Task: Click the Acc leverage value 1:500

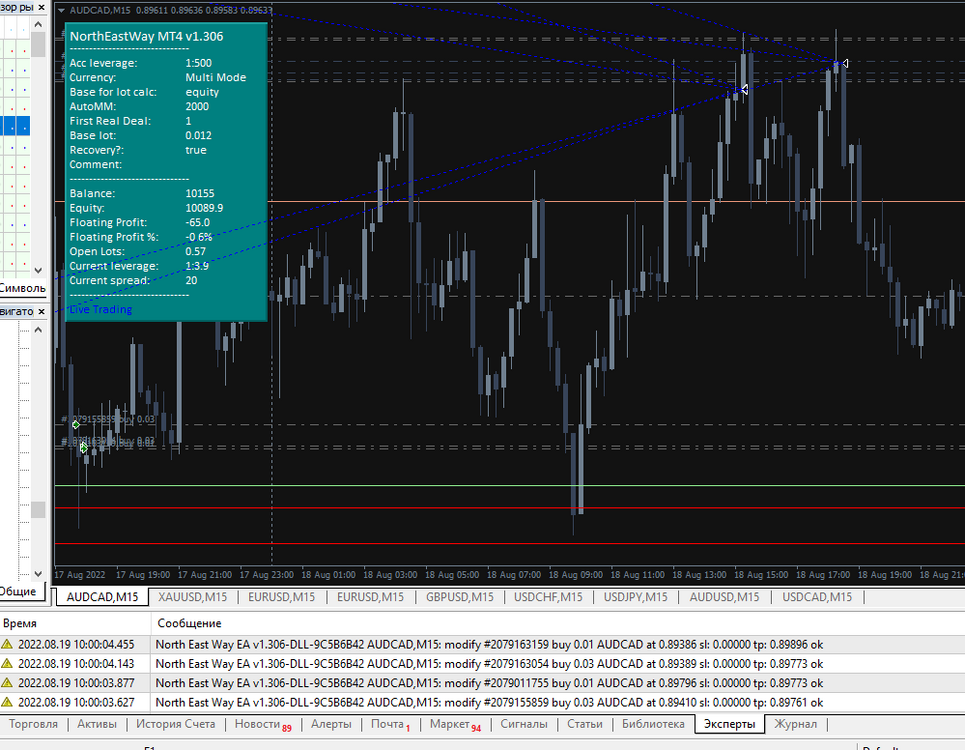Action: [x=199, y=63]
